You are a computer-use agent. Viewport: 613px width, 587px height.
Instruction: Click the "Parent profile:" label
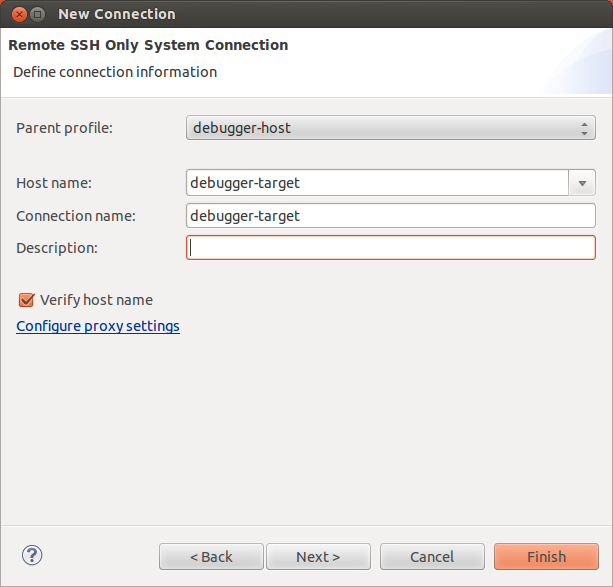[65, 128]
